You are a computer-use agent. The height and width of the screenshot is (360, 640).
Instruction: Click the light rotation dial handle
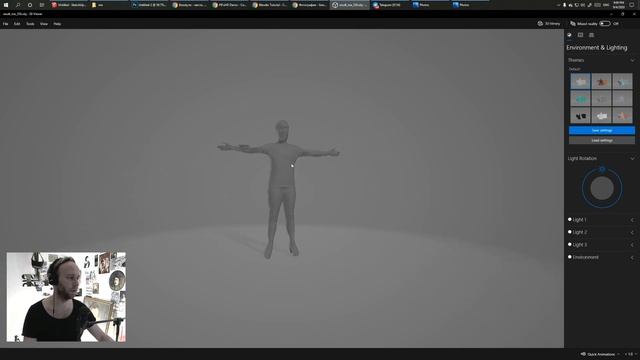tap(602, 169)
